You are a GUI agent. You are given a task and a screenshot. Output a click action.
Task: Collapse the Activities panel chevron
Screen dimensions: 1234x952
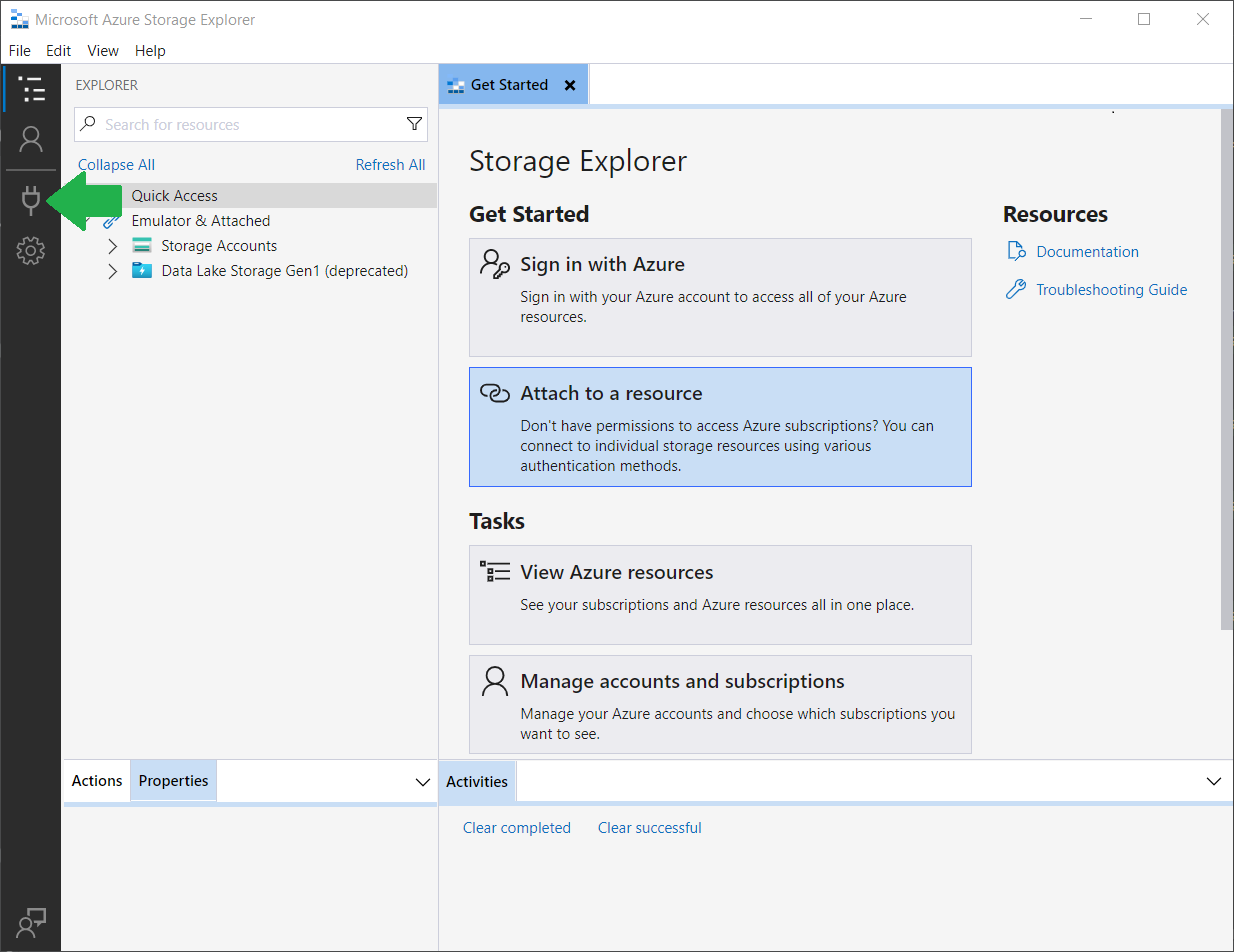(1214, 781)
